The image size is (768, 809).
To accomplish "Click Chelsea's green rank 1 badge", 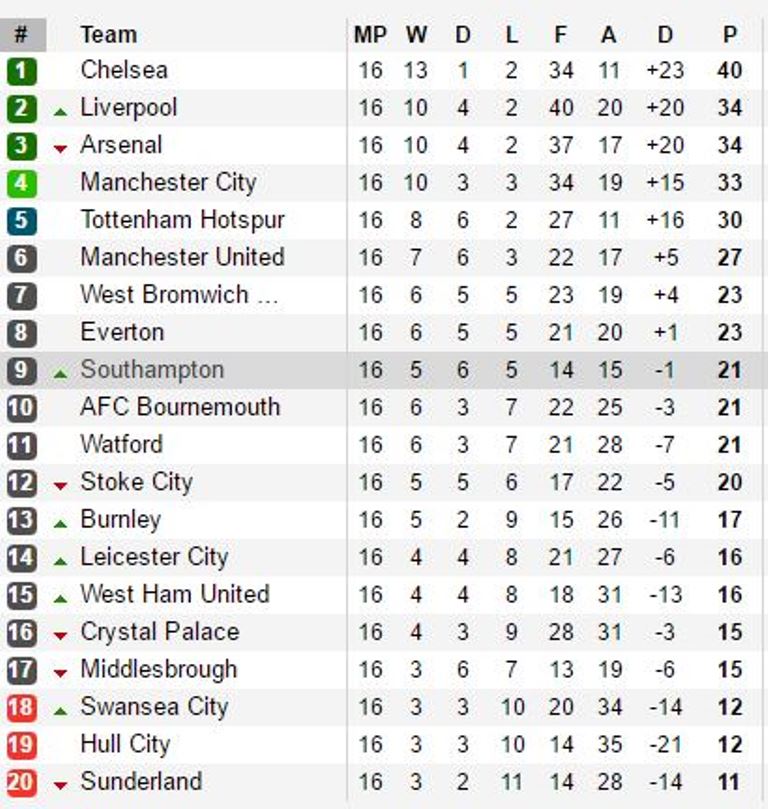I will [21, 71].
